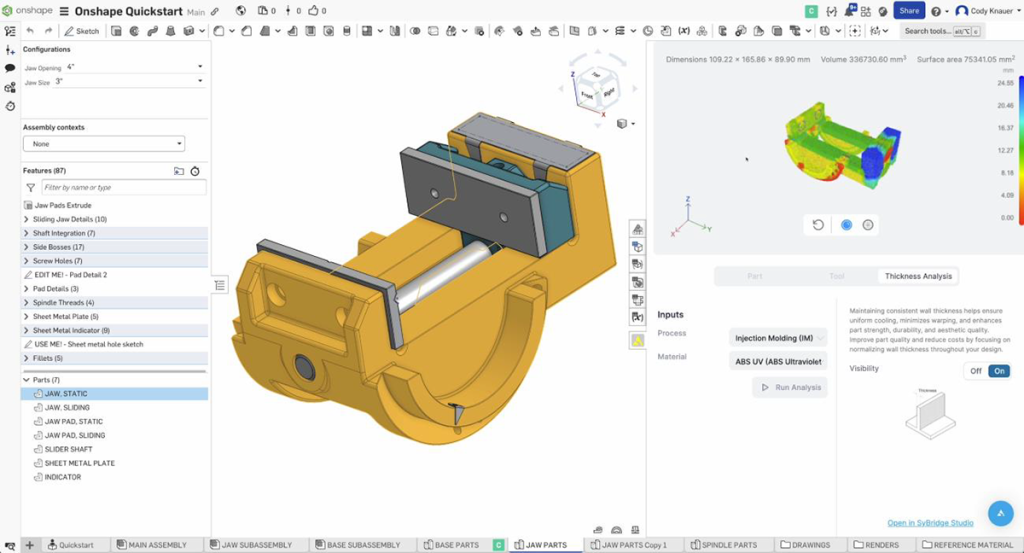Click the blue round floating action button
Image resolution: width=1024 pixels, height=553 pixels.
point(1000,513)
